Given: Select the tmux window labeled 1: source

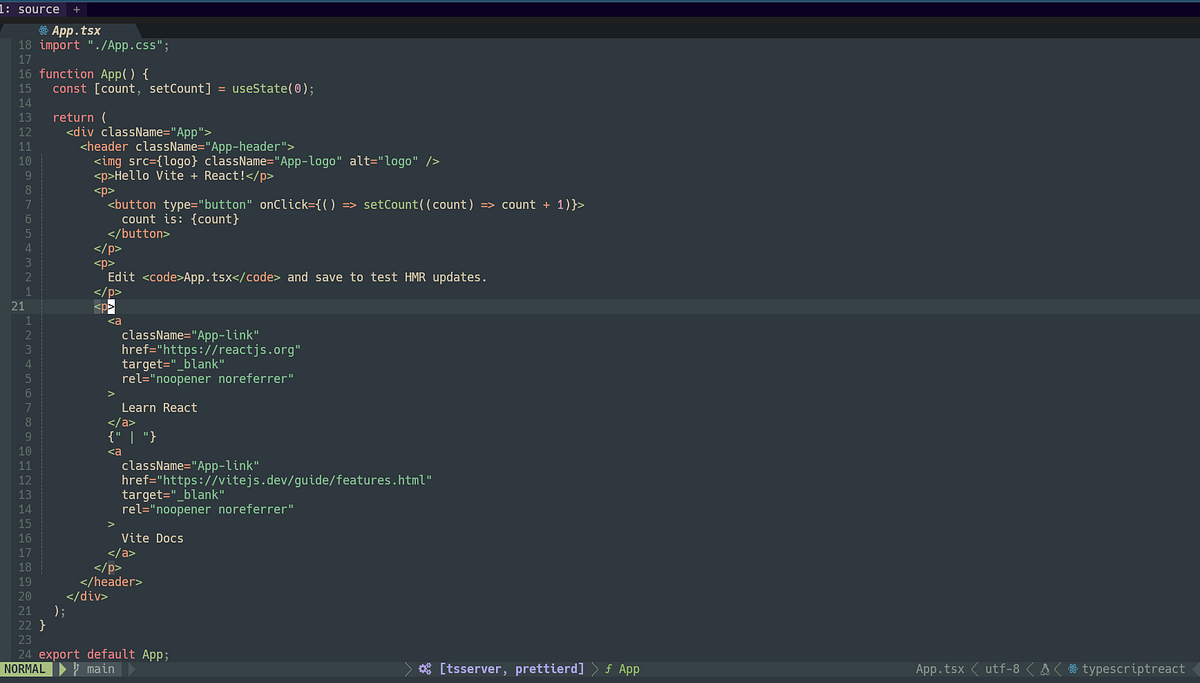Looking at the screenshot, I should click(30, 9).
